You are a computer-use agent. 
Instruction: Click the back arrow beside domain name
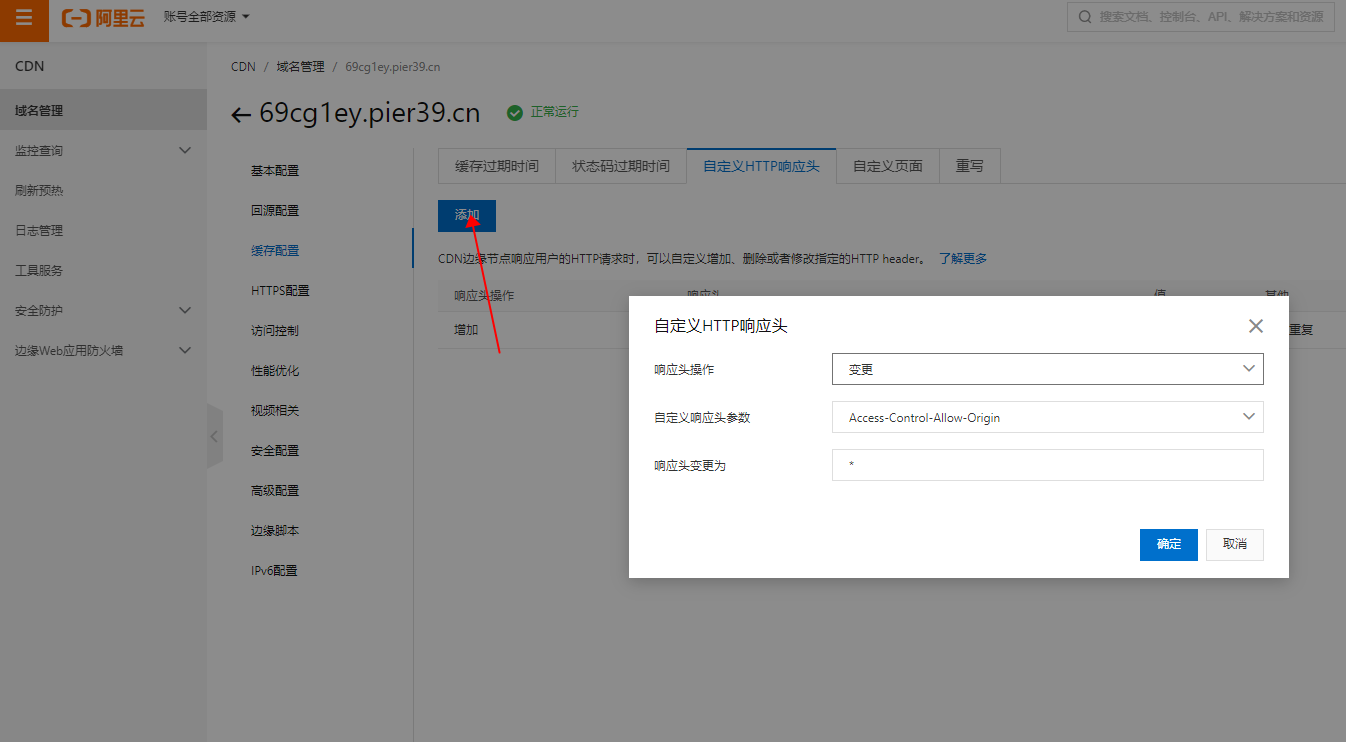[240, 115]
